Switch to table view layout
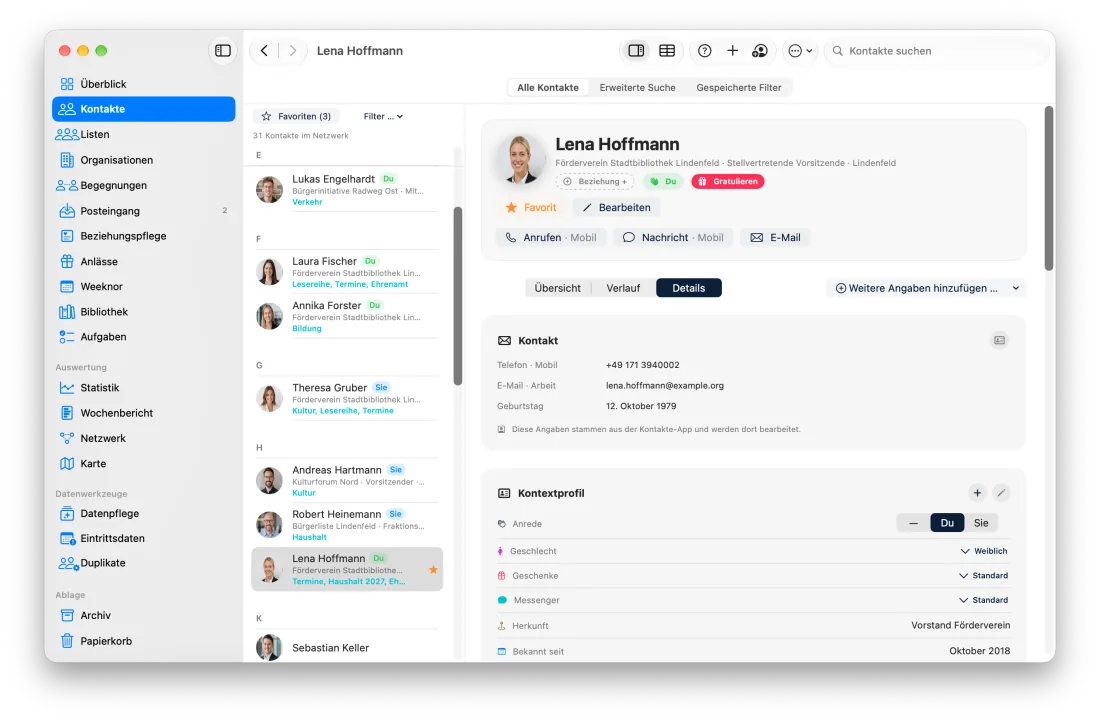The image size is (1100, 721). click(667, 50)
